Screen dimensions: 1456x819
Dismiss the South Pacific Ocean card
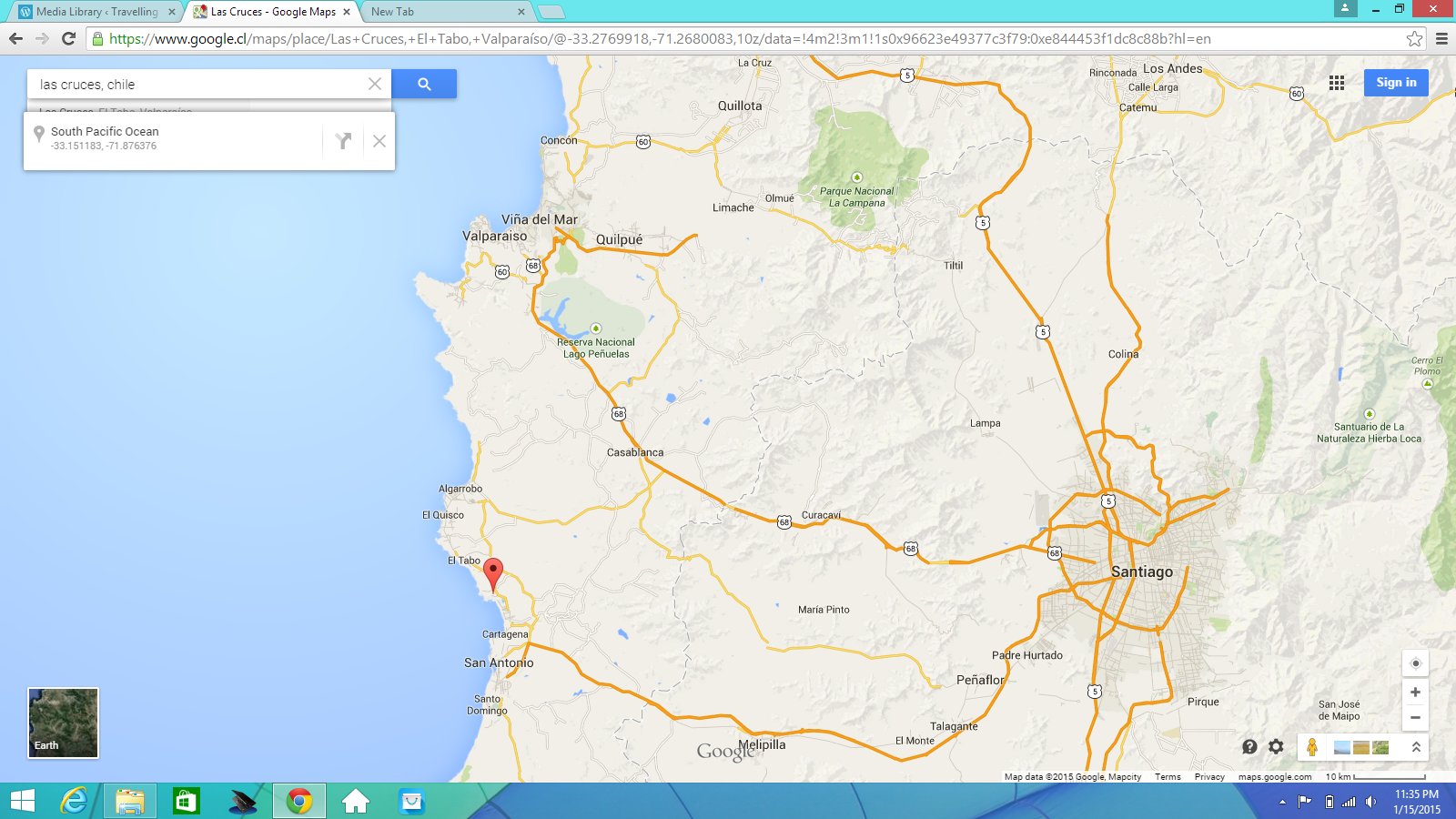pyautogui.click(x=379, y=141)
